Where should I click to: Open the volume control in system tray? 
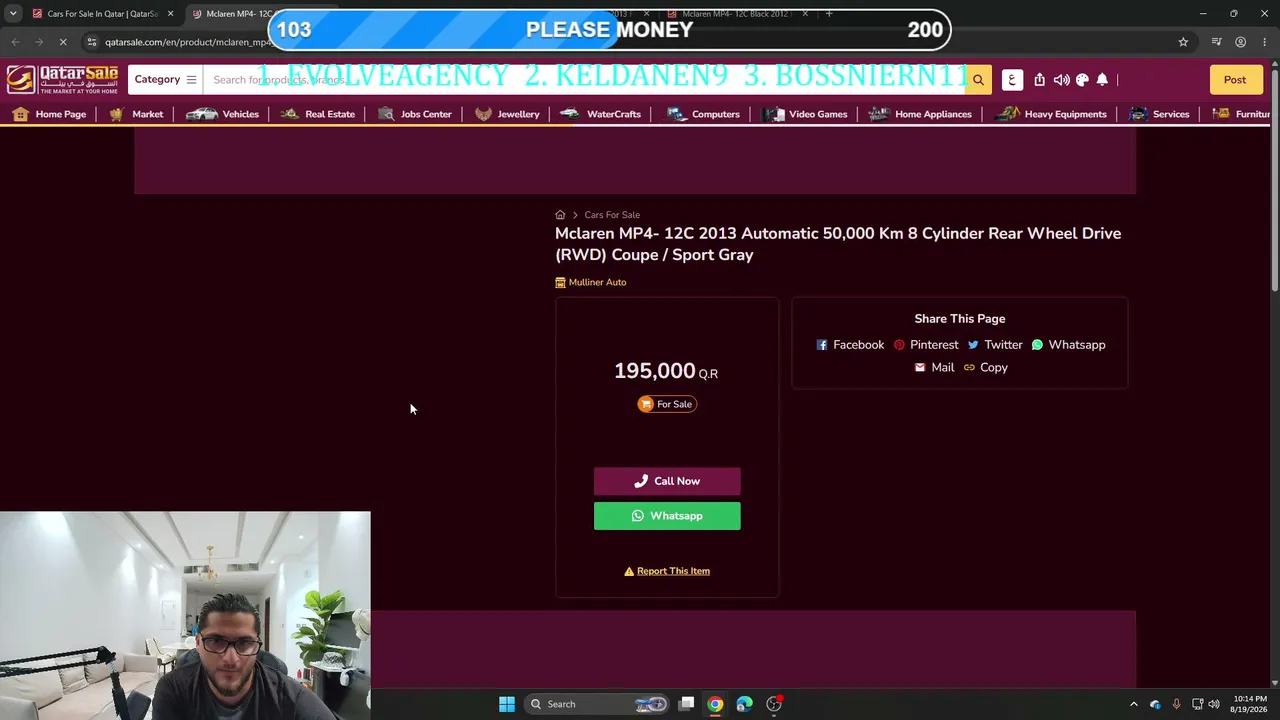click(x=1214, y=704)
